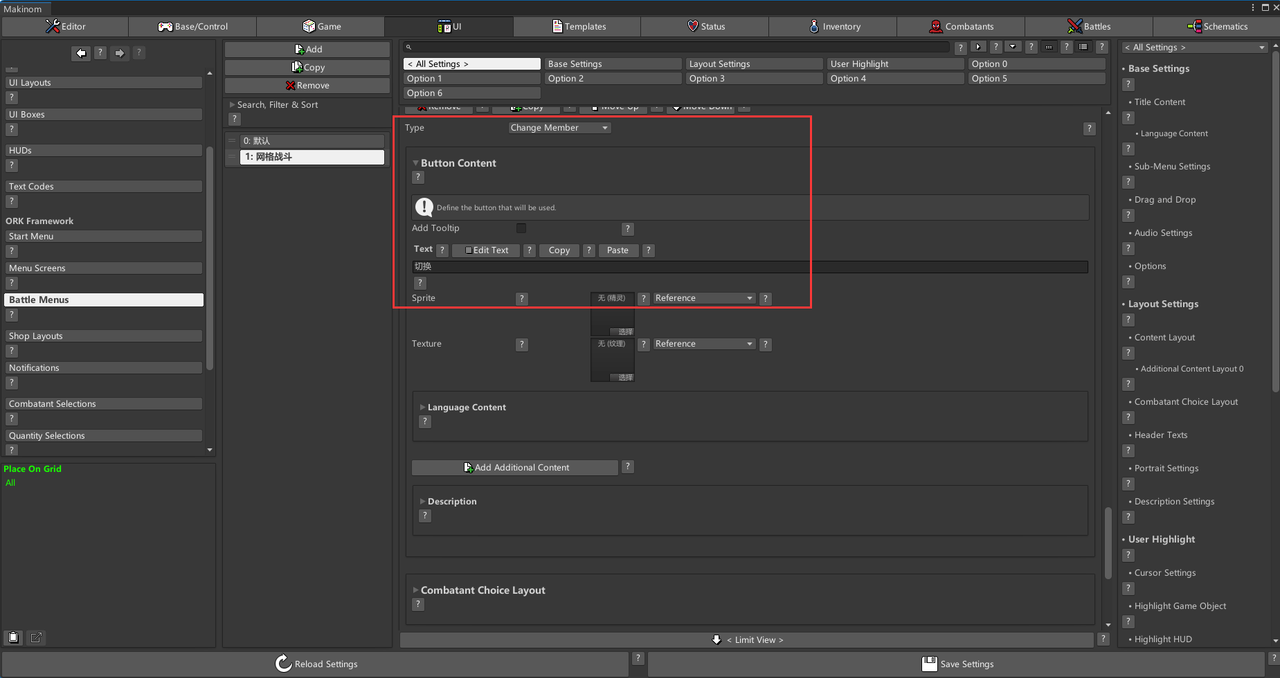
Task: Click the Remove button in list panel
Action: (x=307, y=85)
